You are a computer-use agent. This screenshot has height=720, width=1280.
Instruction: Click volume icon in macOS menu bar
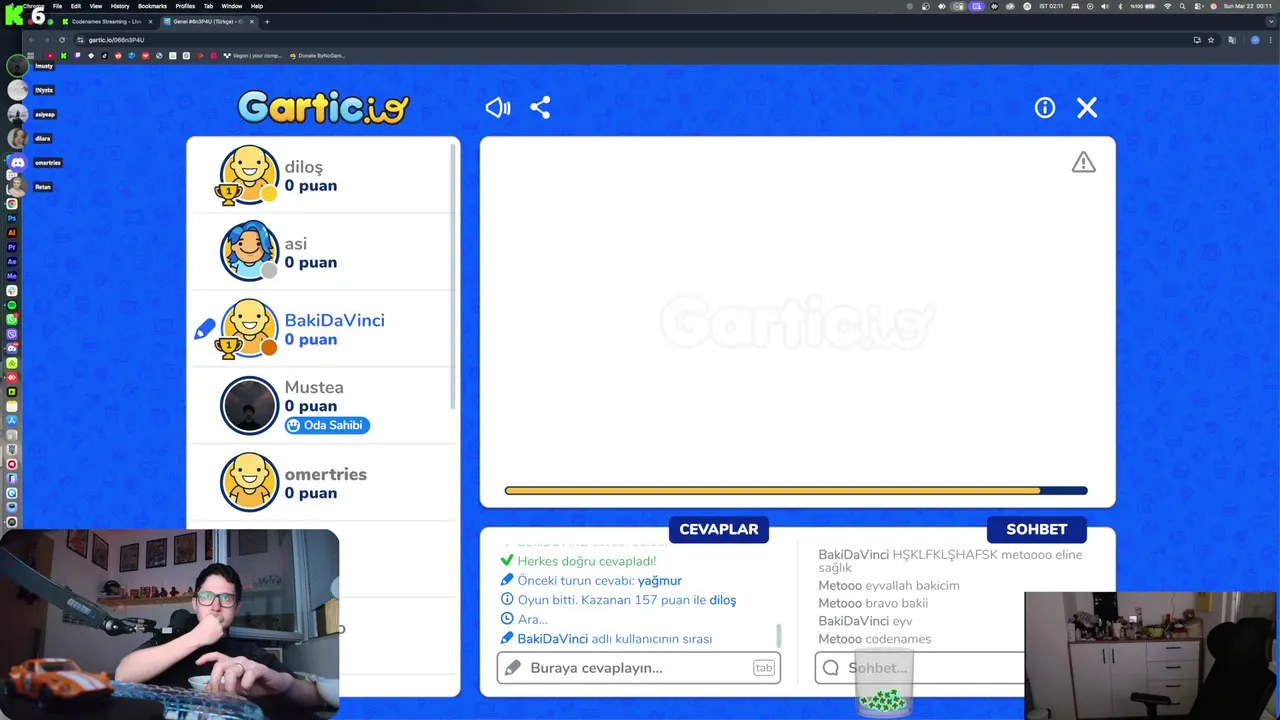[1104, 6]
